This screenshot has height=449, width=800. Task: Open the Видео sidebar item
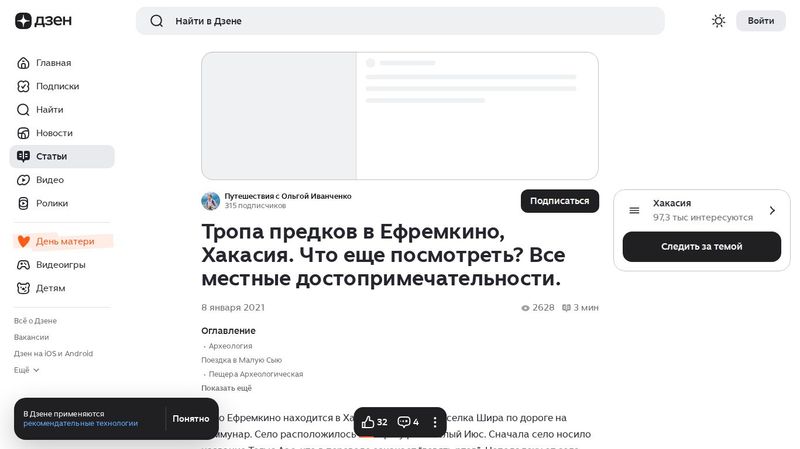(49, 180)
